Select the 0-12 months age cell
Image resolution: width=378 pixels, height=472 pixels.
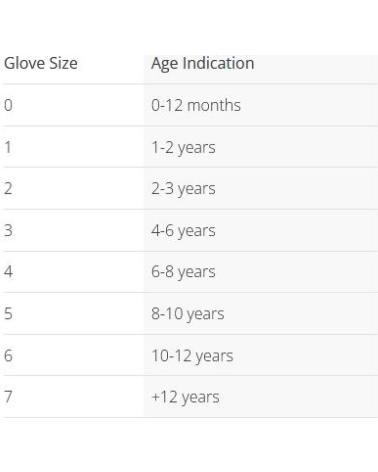196,105
